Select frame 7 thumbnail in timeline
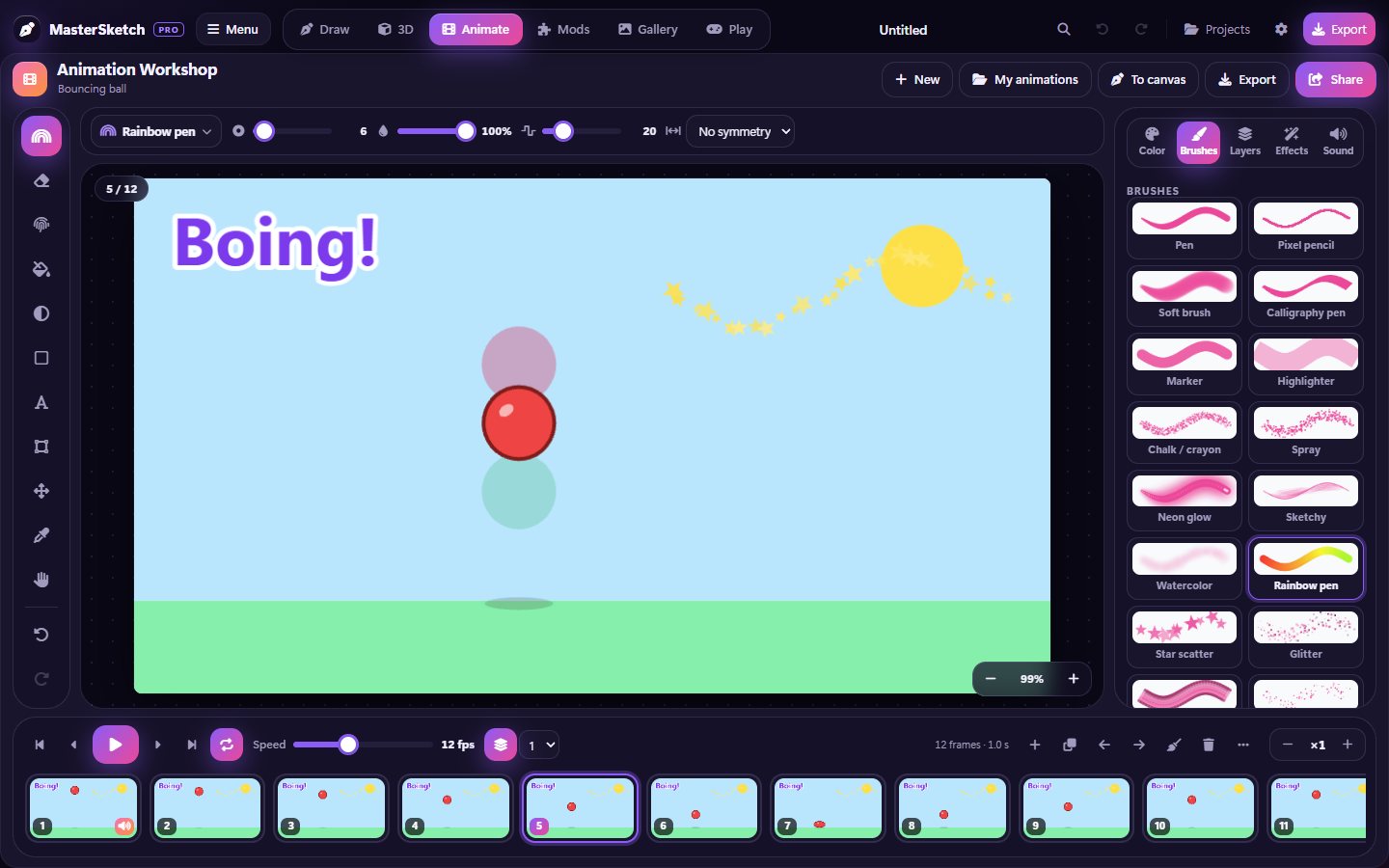1389x868 pixels. 828,808
